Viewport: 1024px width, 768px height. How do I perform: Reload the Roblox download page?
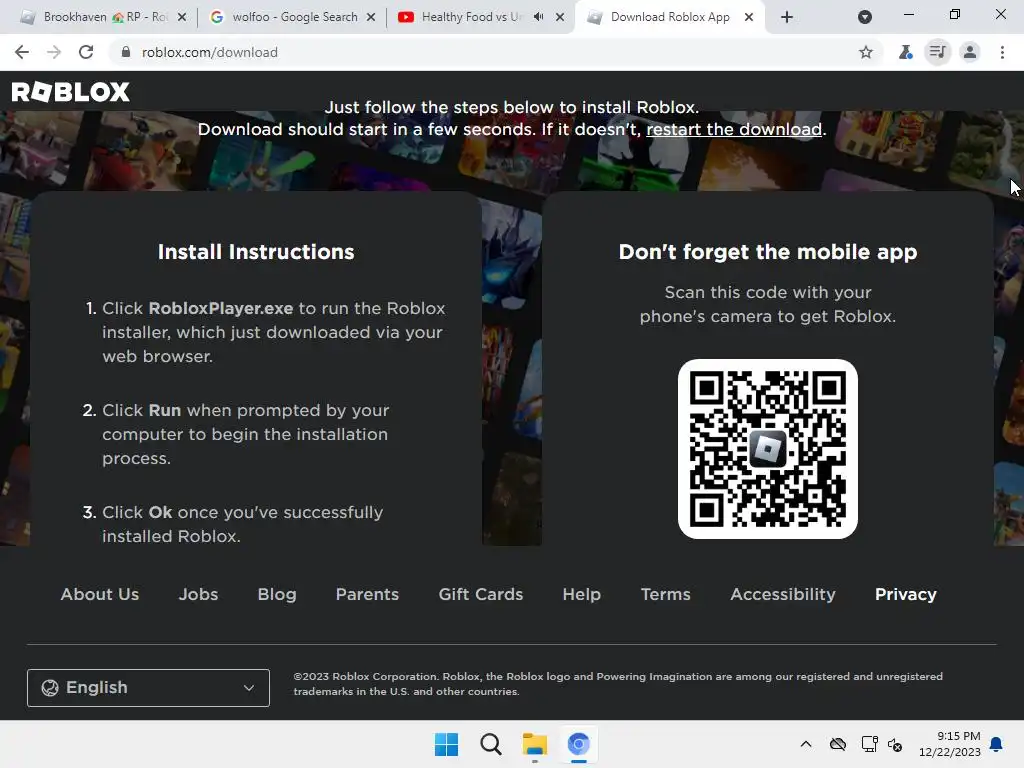(86, 52)
